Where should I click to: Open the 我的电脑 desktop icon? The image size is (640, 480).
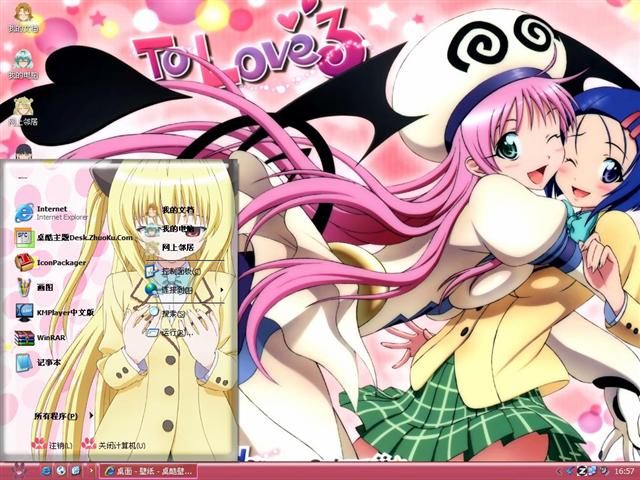23,64
